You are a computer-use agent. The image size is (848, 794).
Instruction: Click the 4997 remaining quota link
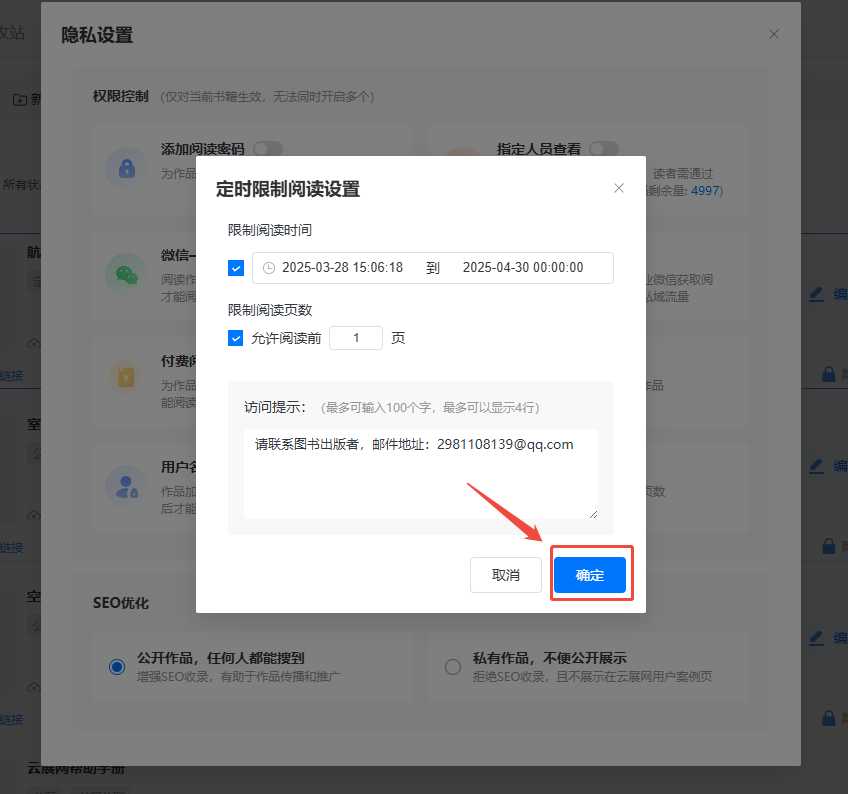tap(705, 190)
